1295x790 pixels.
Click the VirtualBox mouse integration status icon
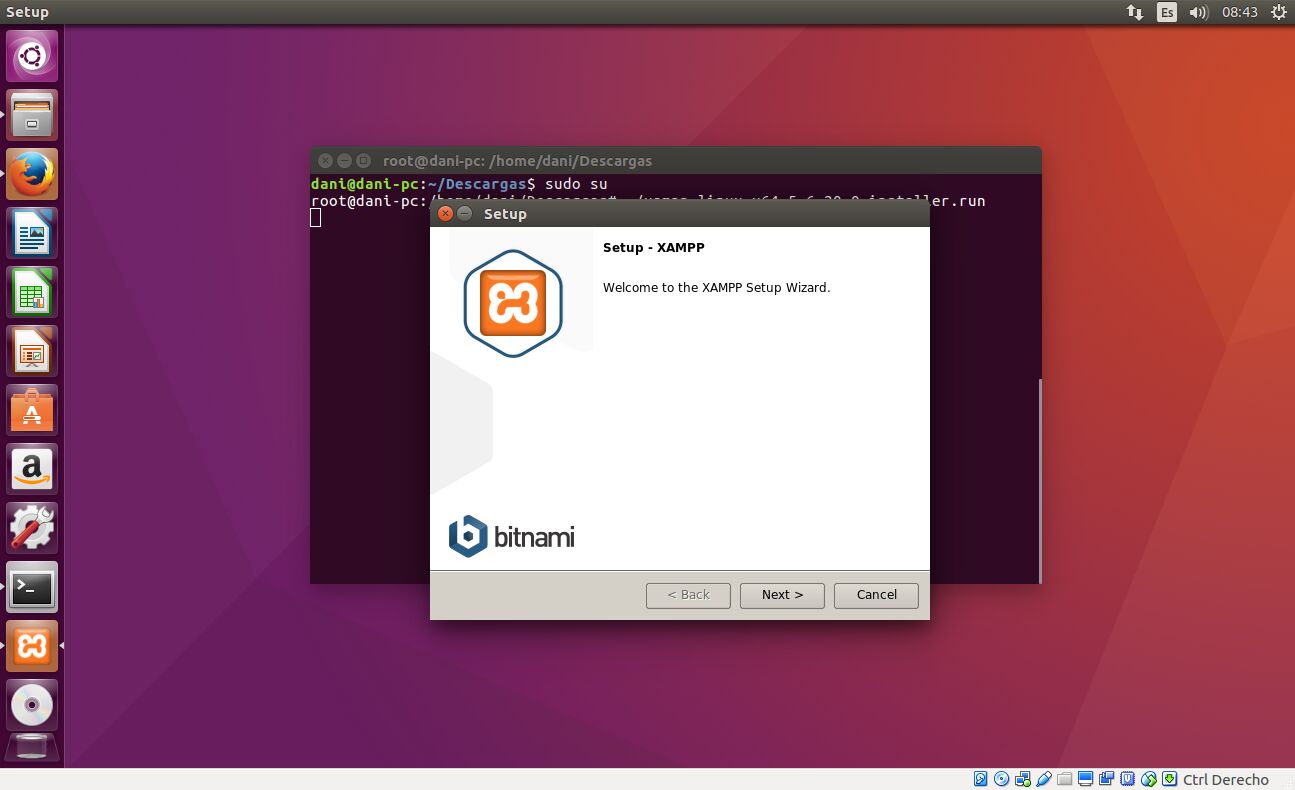[x=1149, y=779]
